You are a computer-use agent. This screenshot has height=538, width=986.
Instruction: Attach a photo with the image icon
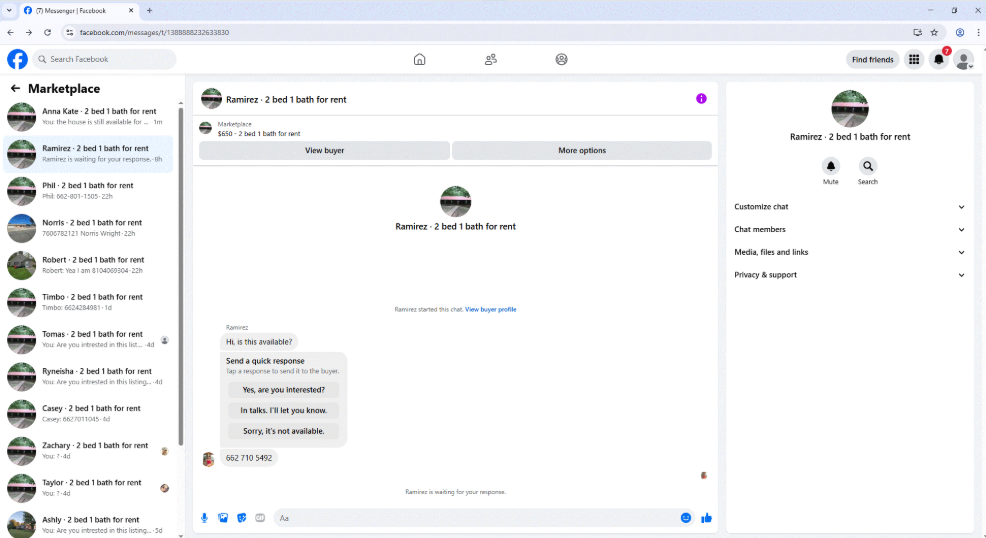tap(223, 518)
